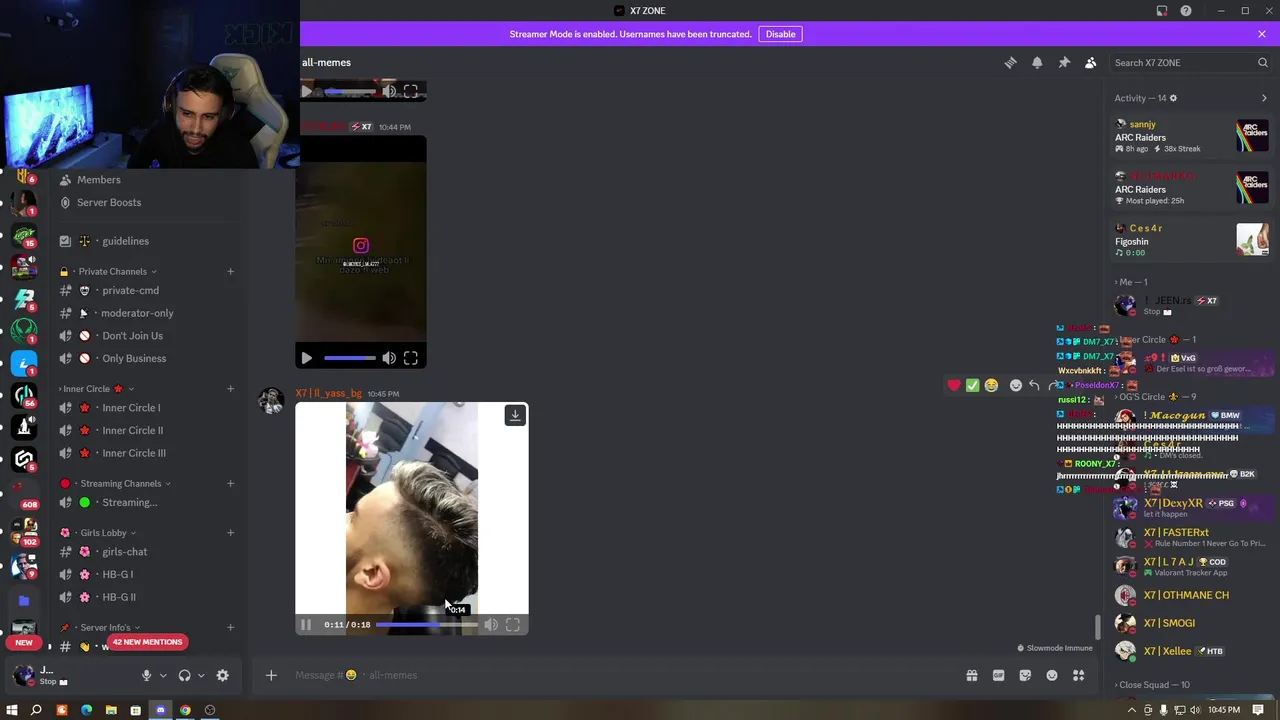Open add reaction smiley in message toolbar

(1016, 385)
